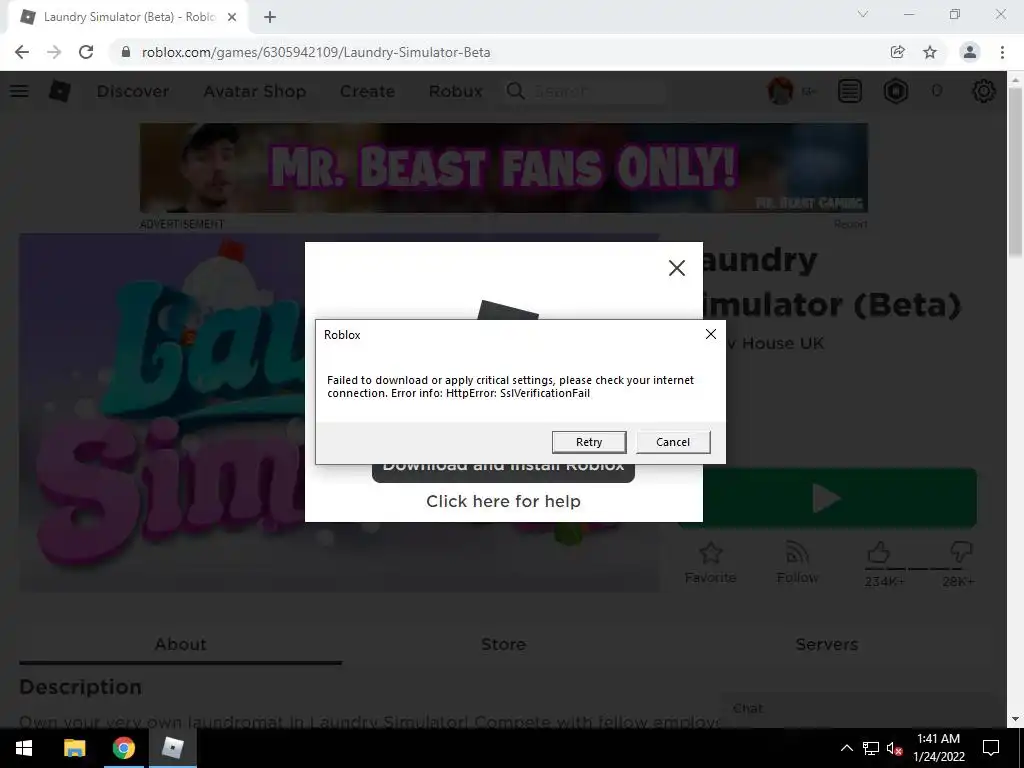The image size is (1024, 768).
Task: Click the Chrome taskbar icon
Action: pyautogui.click(x=123, y=748)
